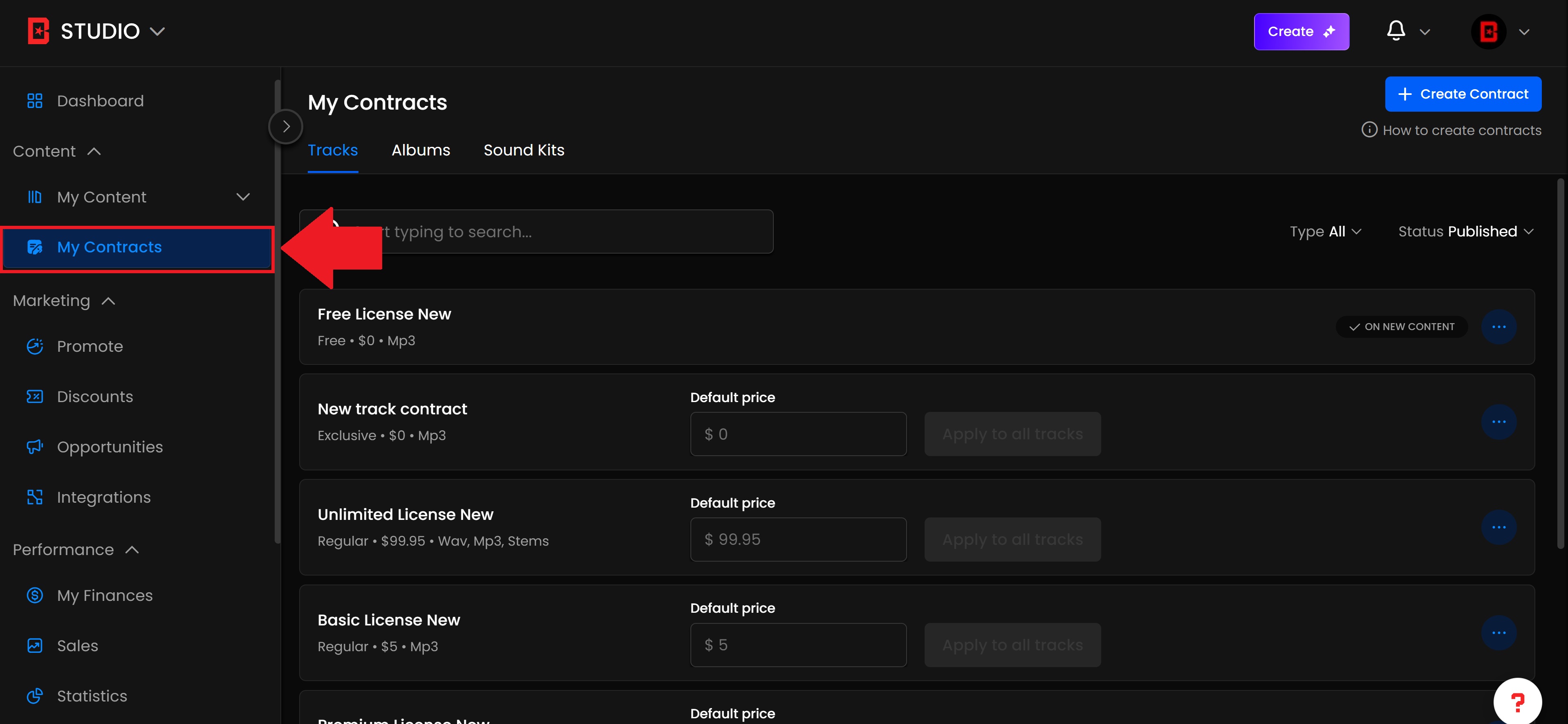Click the My Finances dollar icon

pos(35,595)
